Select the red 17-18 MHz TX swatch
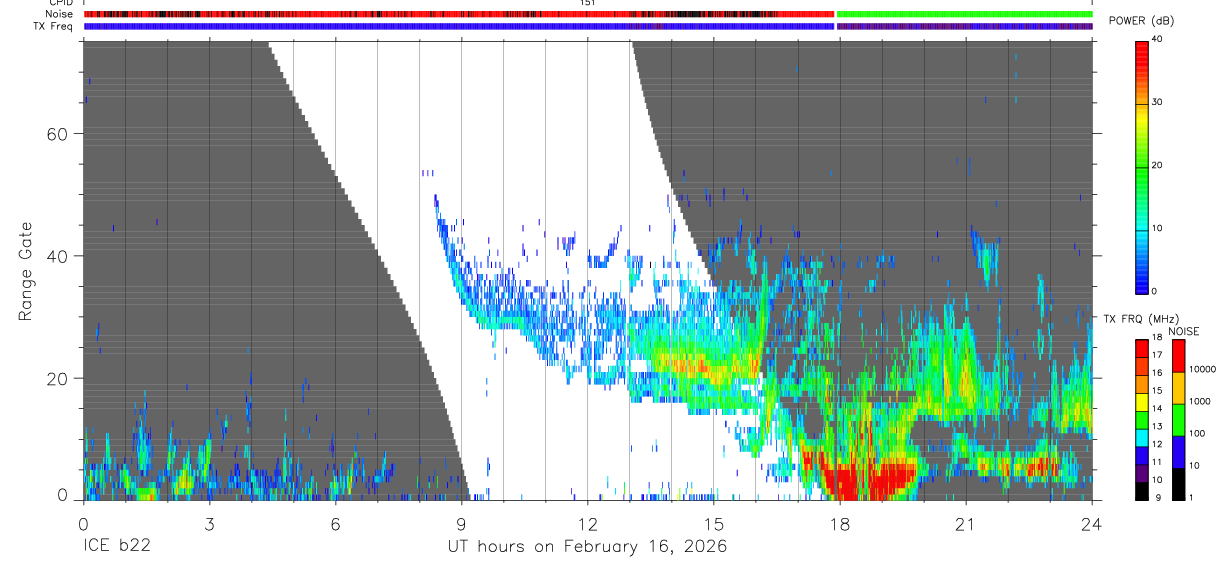Viewport: 1228px width, 567px height. click(x=1141, y=349)
